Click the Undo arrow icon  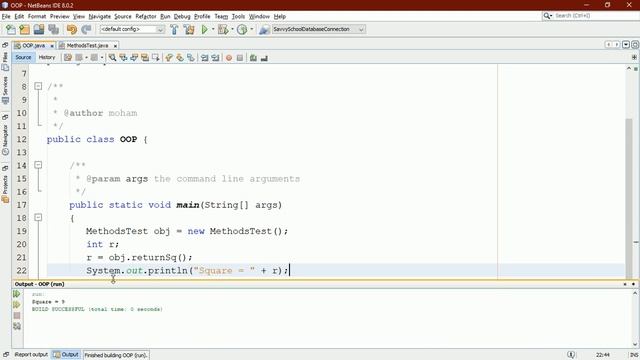click(x=72, y=29)
